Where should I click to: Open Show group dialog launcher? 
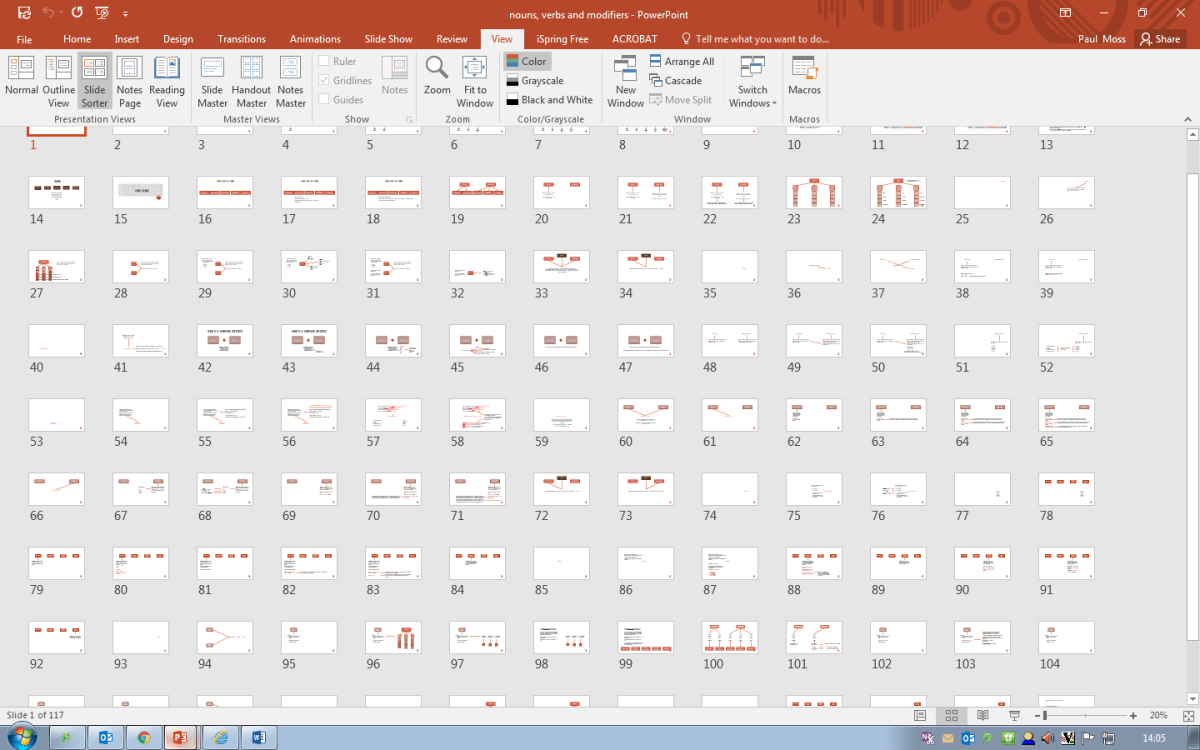pos(409,120)
